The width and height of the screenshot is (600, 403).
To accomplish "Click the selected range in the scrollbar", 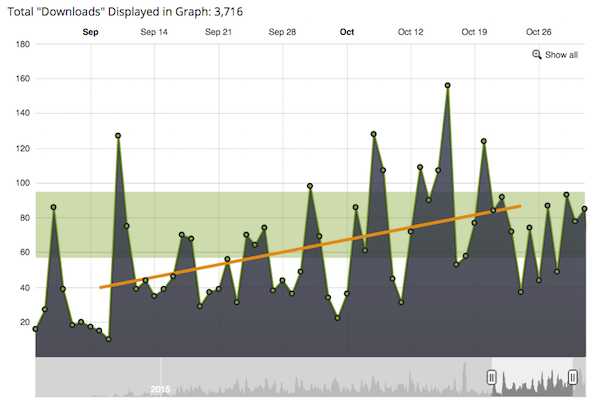I will pos(532,377).
